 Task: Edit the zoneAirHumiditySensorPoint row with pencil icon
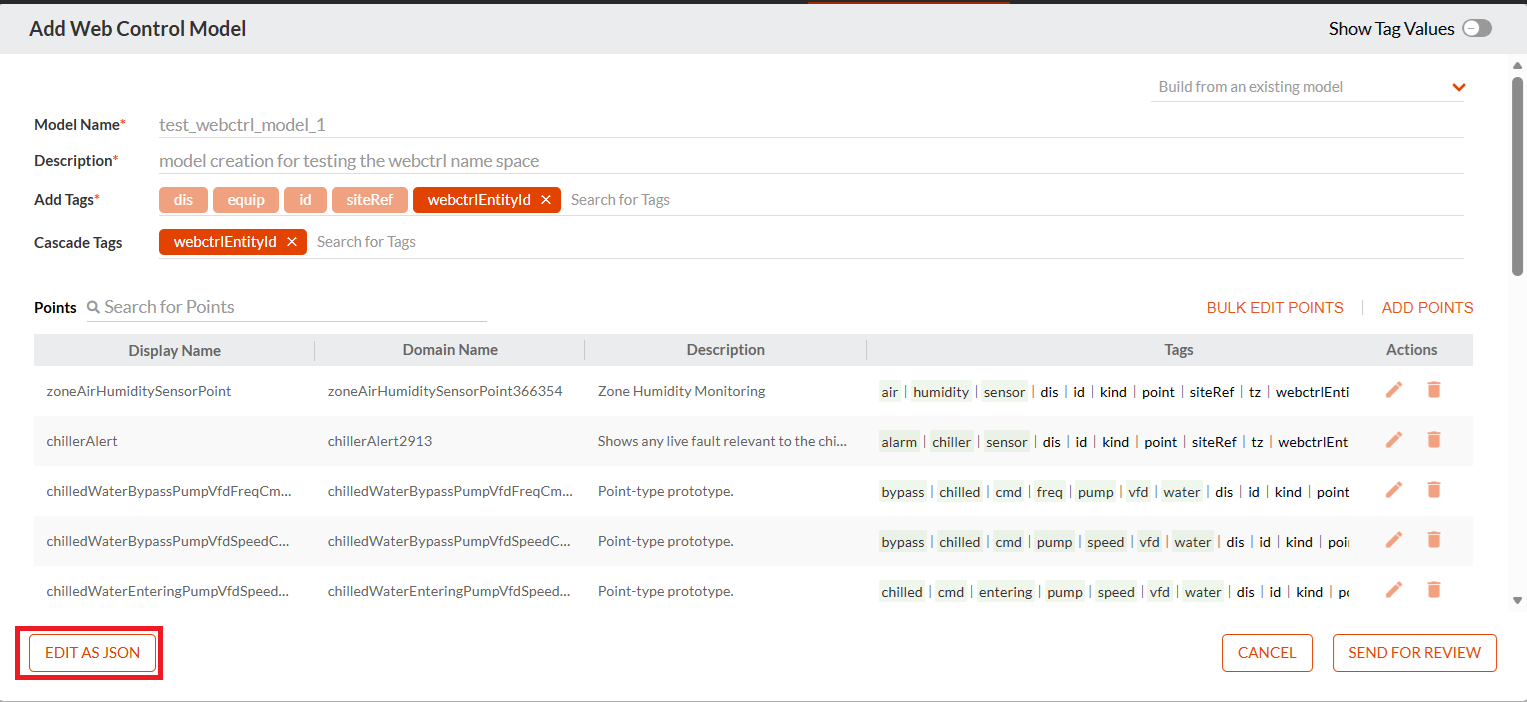[1394, 390]
